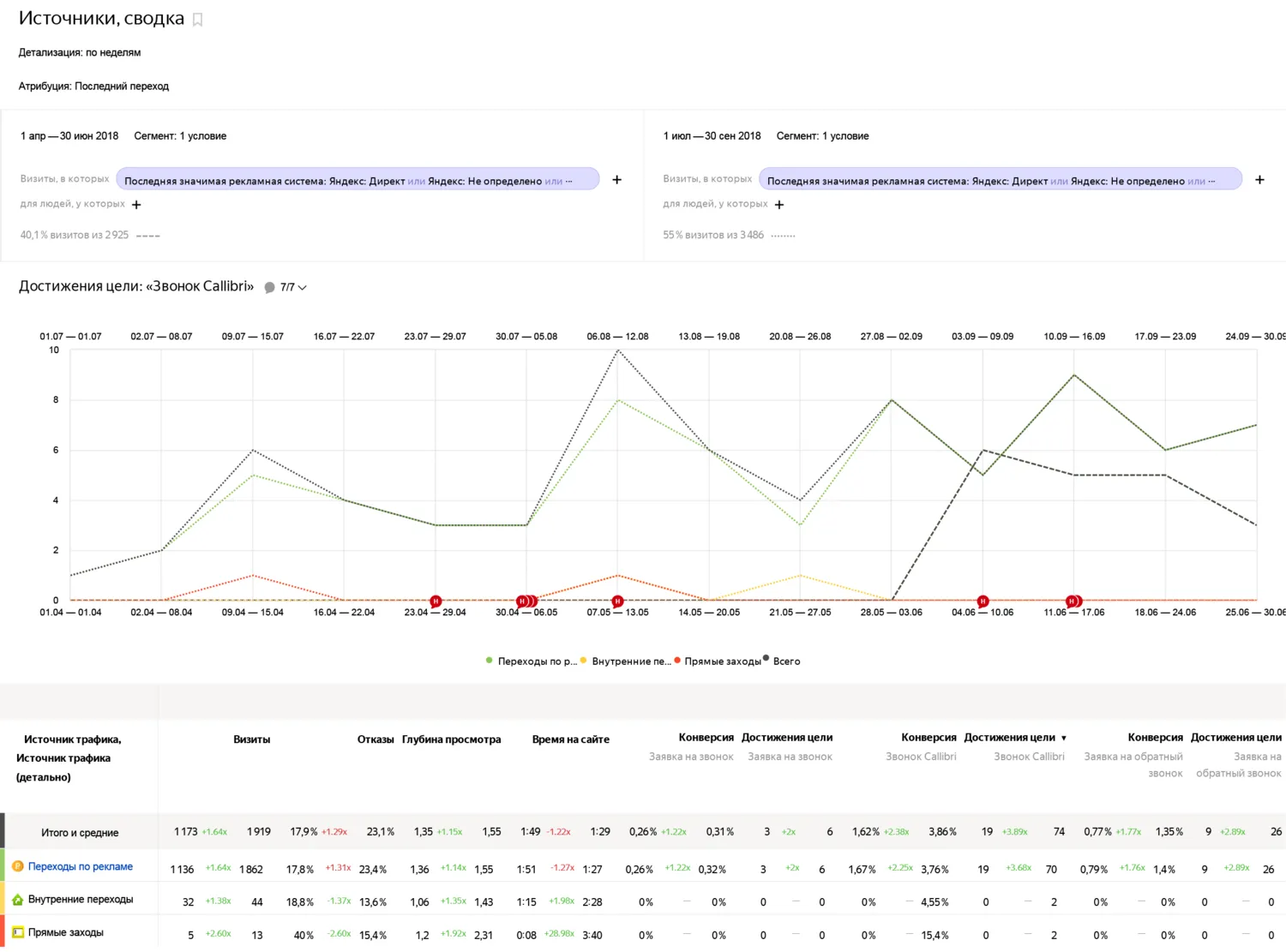The width and height of the screenshot is (1286, 952).
Task: Click Callibri goal count 70 in ad row
Action: tap(1051, 870)
